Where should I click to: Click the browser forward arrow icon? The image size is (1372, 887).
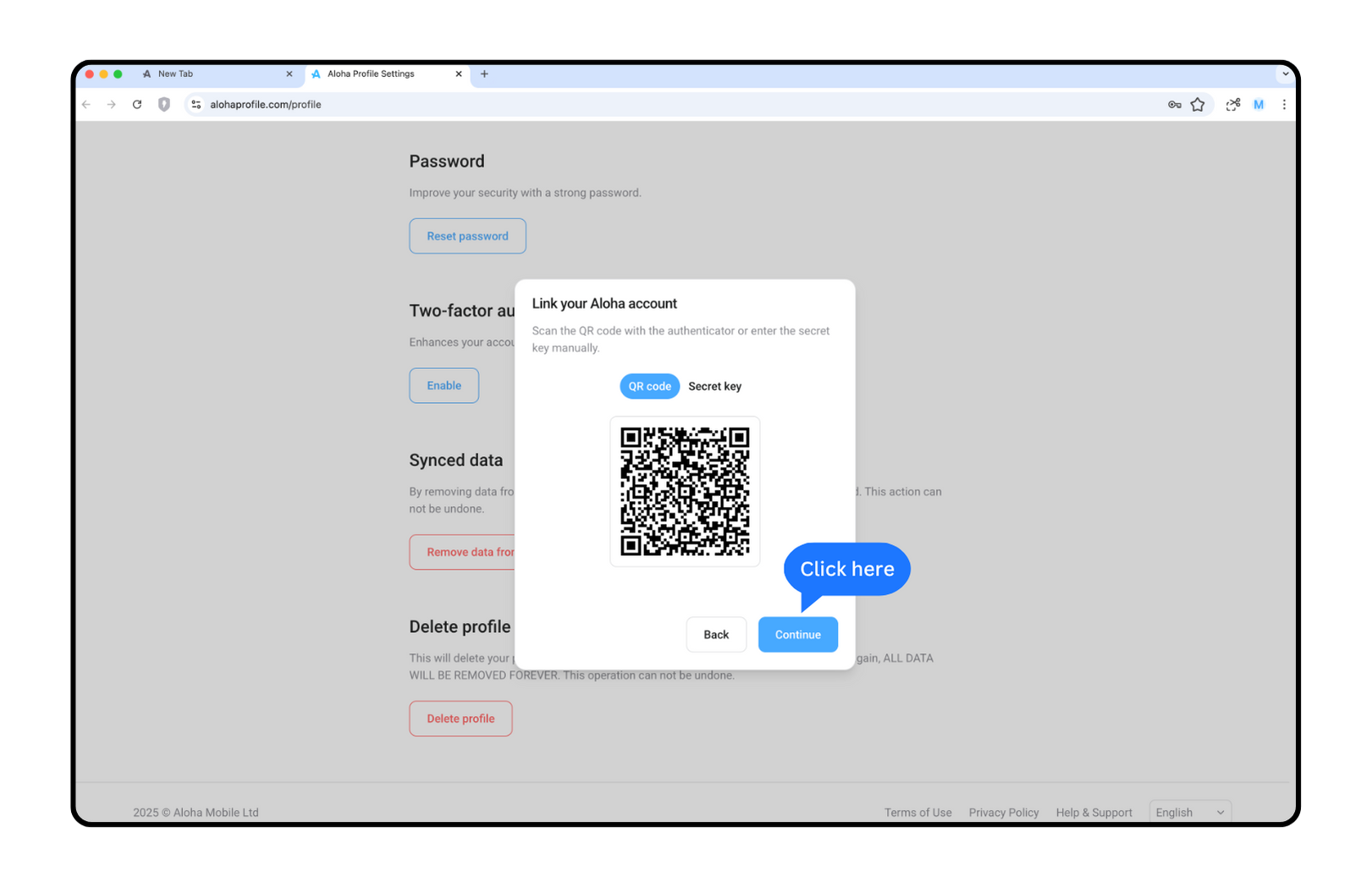[x=112, y=104]
